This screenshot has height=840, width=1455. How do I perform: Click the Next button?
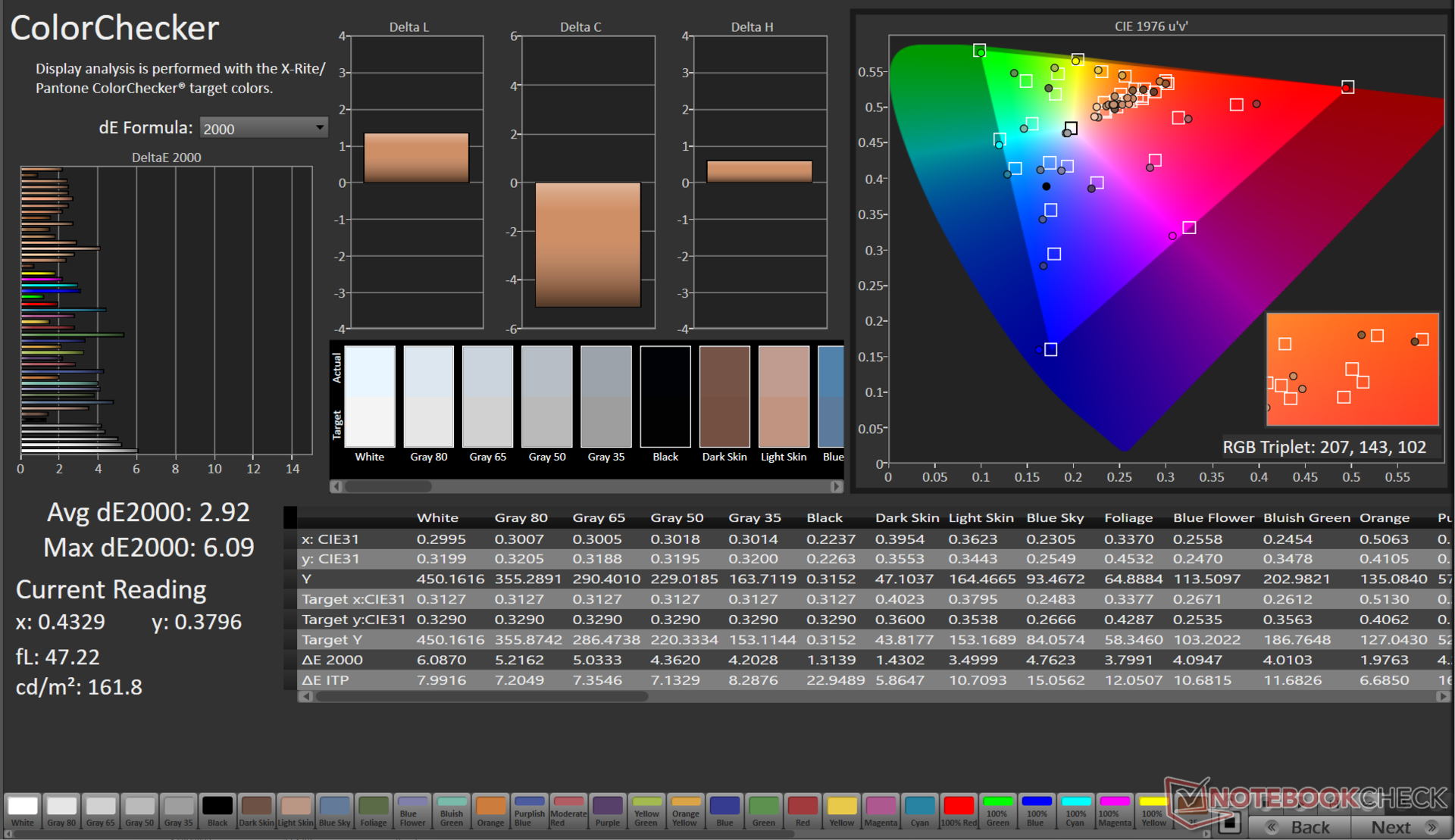click(1401, 827)
